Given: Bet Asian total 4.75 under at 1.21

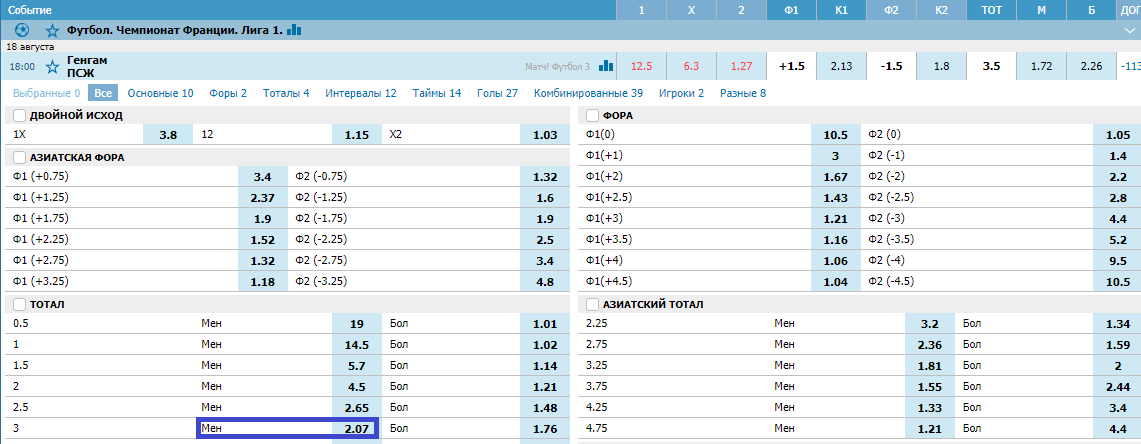Looking at the screenshot, I should point(929,429).
